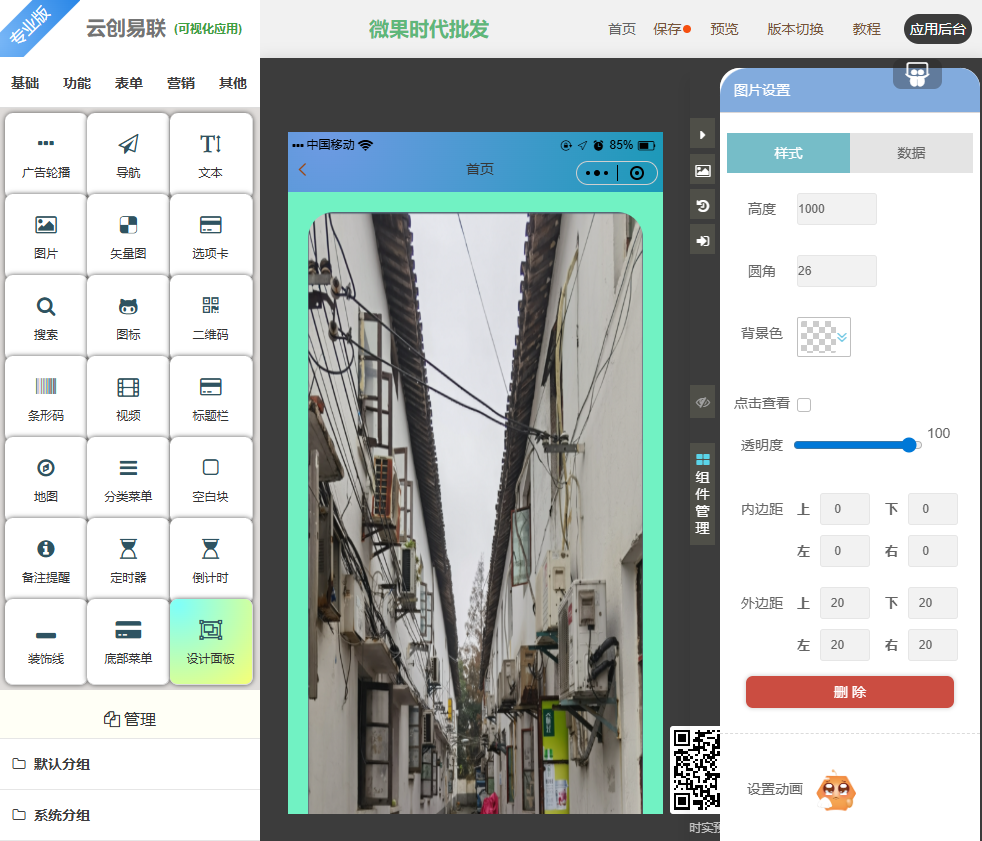Add the 视频 video component

[x=128, y=397]
